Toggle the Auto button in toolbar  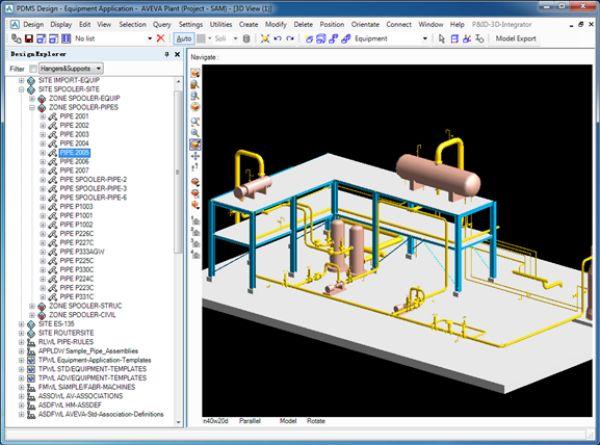tap(184, 39)
